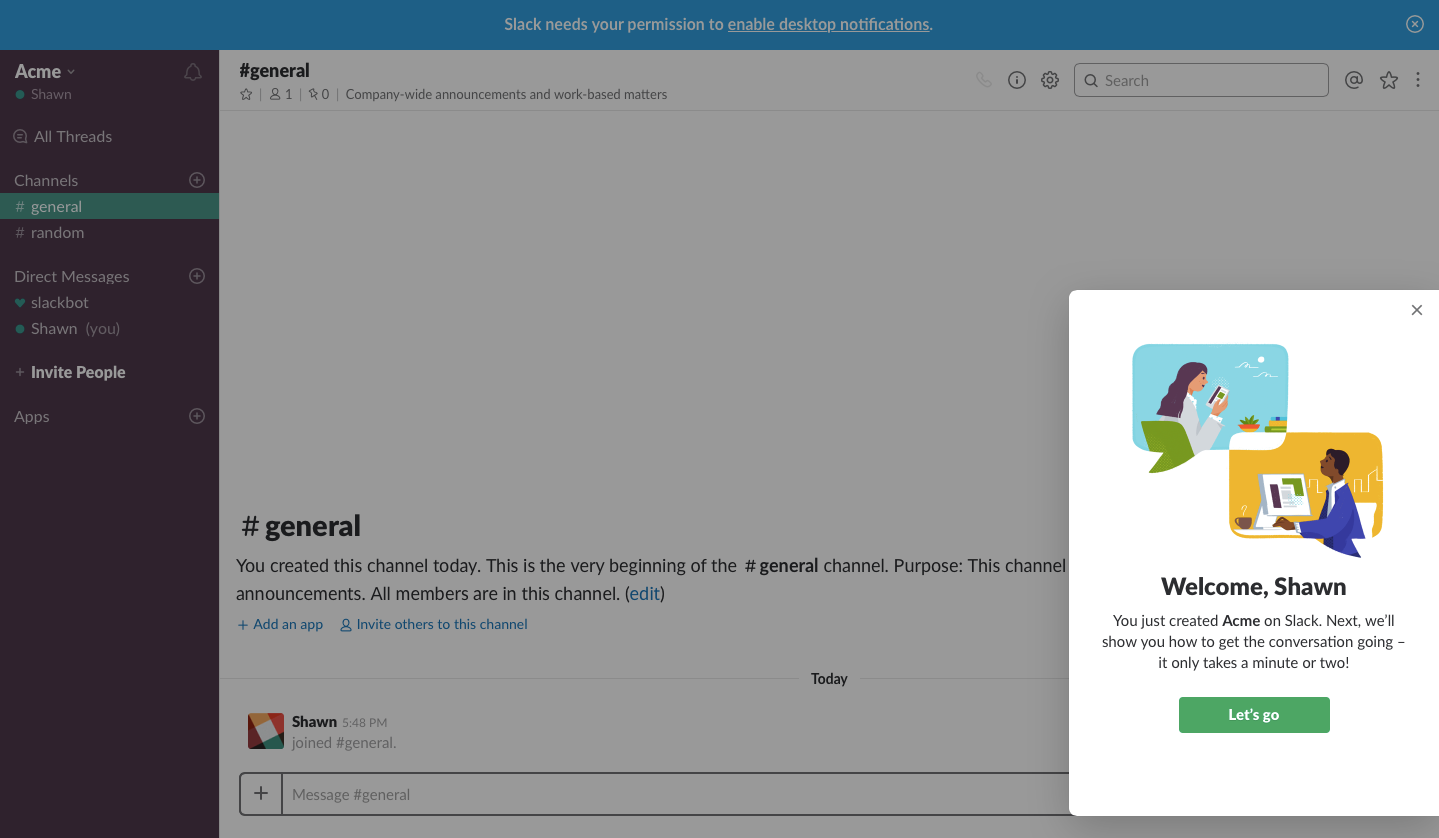This screenshot has width=1439, height=838.
Task: Start a call with the phone icon
Action: tap(984, 80)
